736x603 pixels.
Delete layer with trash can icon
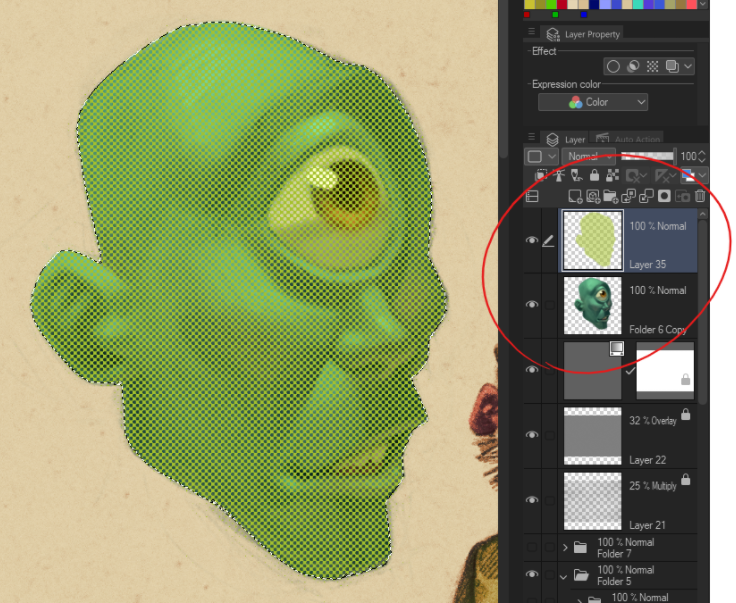[x=700, y=196]
